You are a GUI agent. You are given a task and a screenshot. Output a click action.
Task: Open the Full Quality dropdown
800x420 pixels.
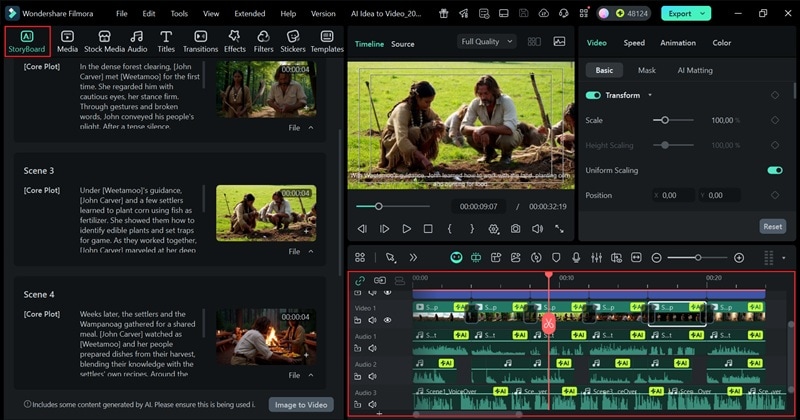[x=487, y=42]
